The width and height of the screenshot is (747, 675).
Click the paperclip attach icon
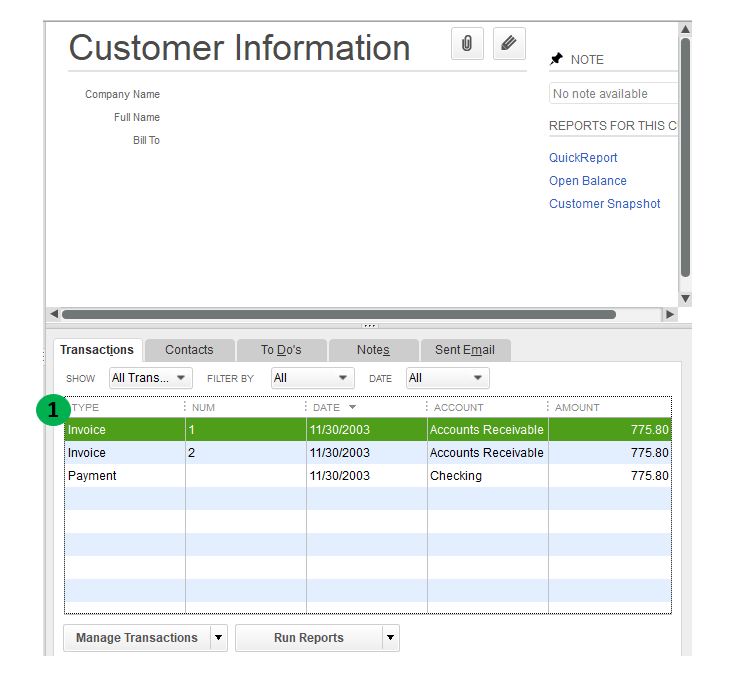coord(467,43)
